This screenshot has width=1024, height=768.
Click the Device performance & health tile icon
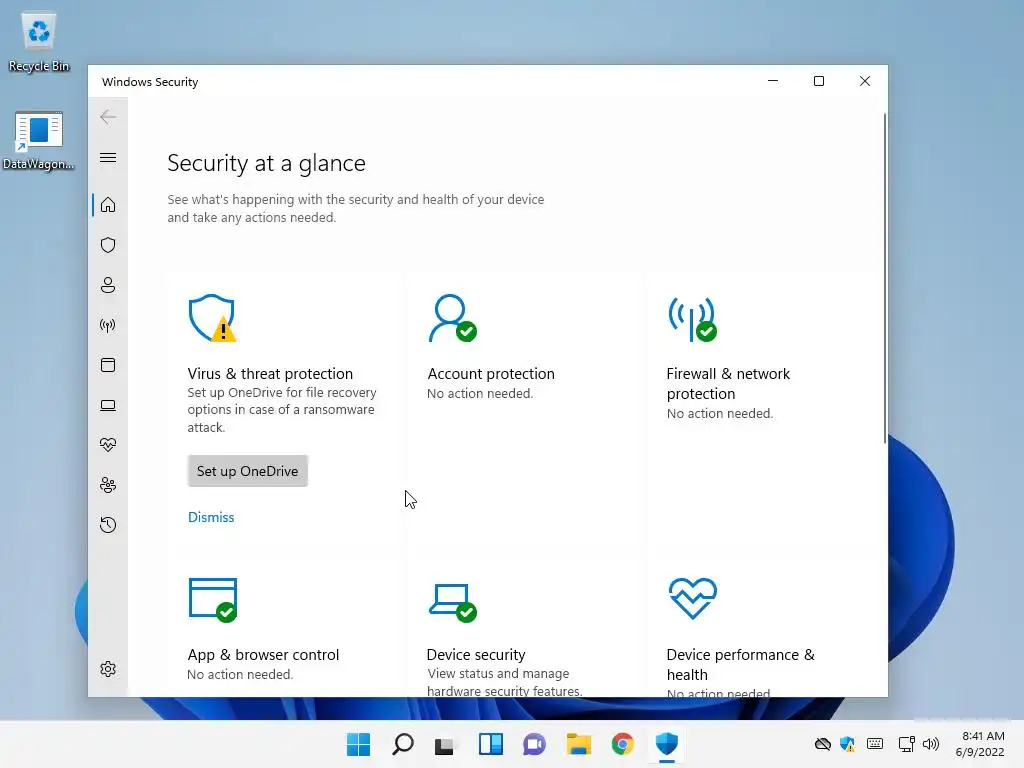(693, 598)
